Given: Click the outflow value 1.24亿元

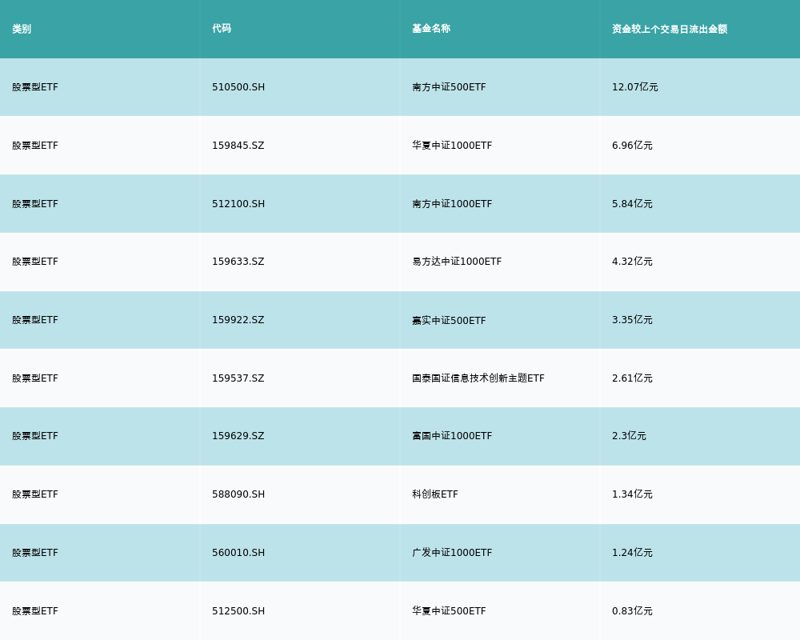Looking at the screenshot, I should (632, 553).
